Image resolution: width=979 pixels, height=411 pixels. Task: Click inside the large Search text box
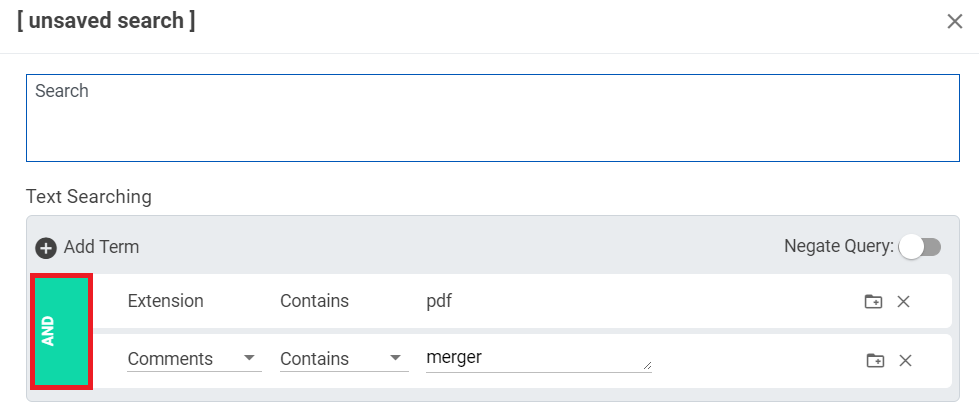pyautogui.click(x=493, y=118)
